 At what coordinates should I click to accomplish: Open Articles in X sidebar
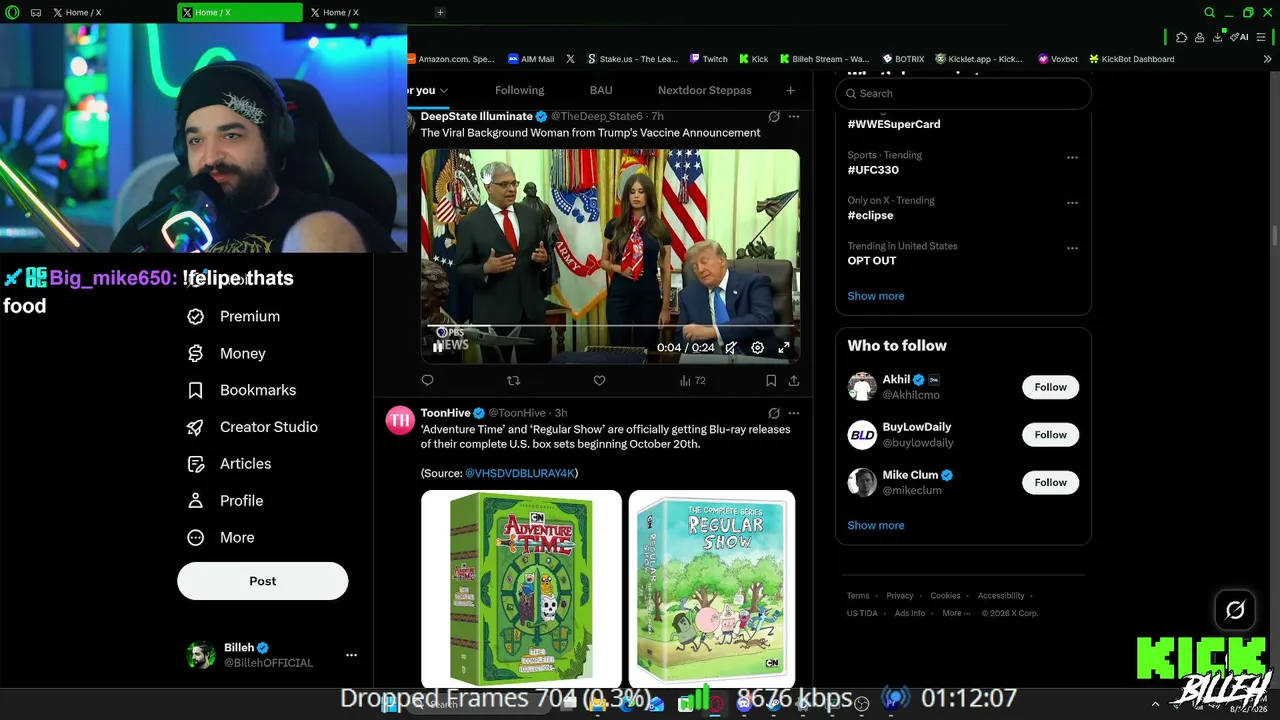click(229, 464)
